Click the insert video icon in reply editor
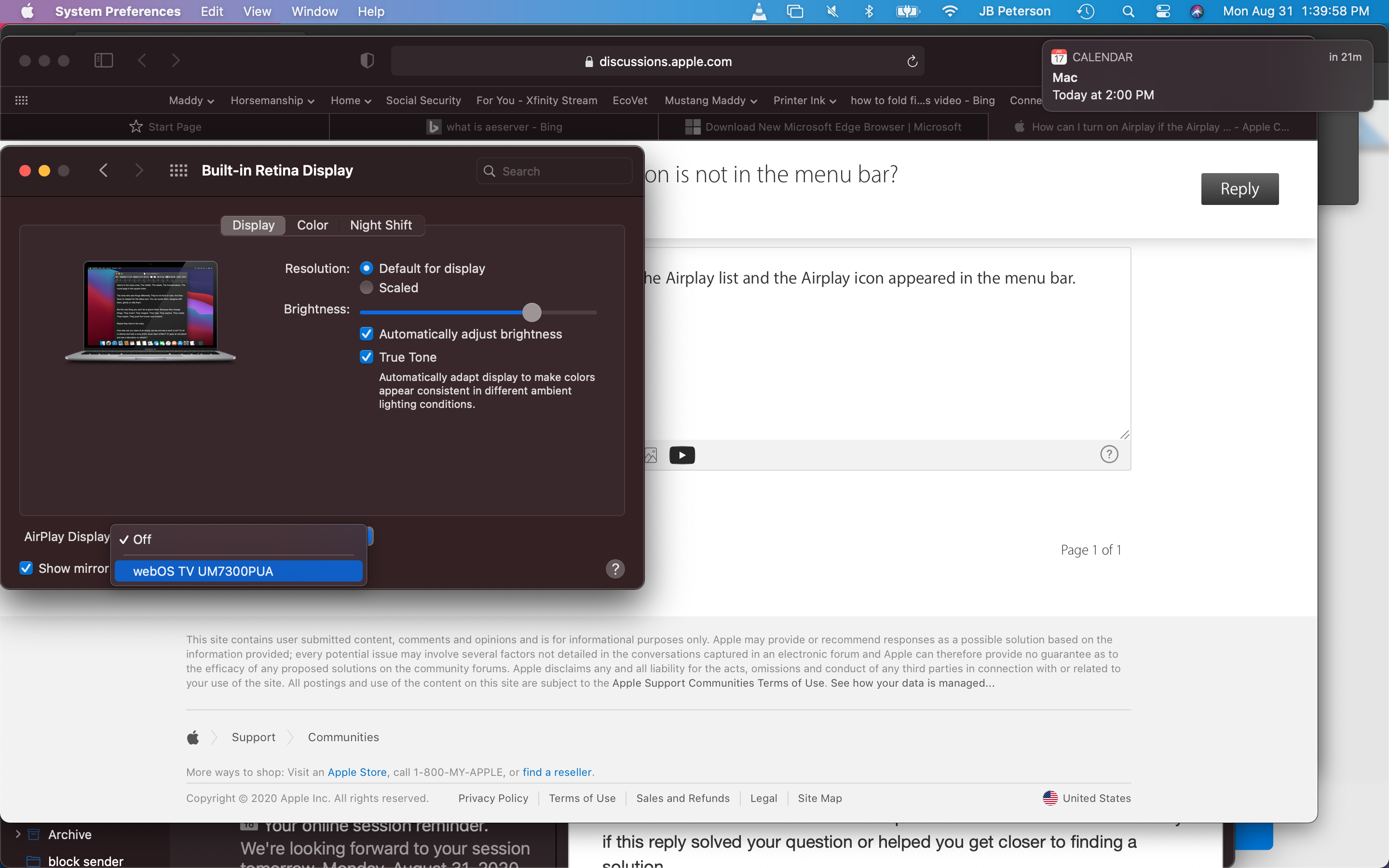 click(682, 455)
